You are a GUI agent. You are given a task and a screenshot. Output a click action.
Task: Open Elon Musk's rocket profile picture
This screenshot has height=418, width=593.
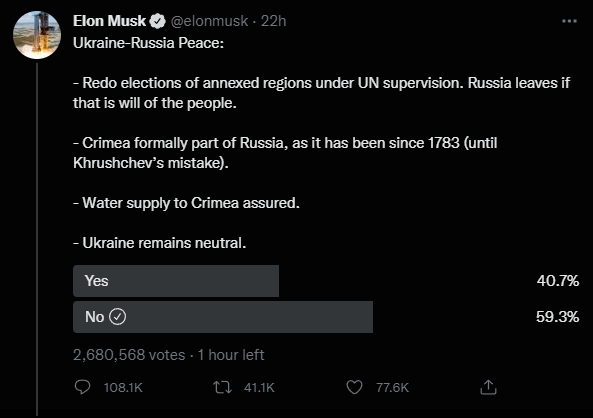[37, 35]
